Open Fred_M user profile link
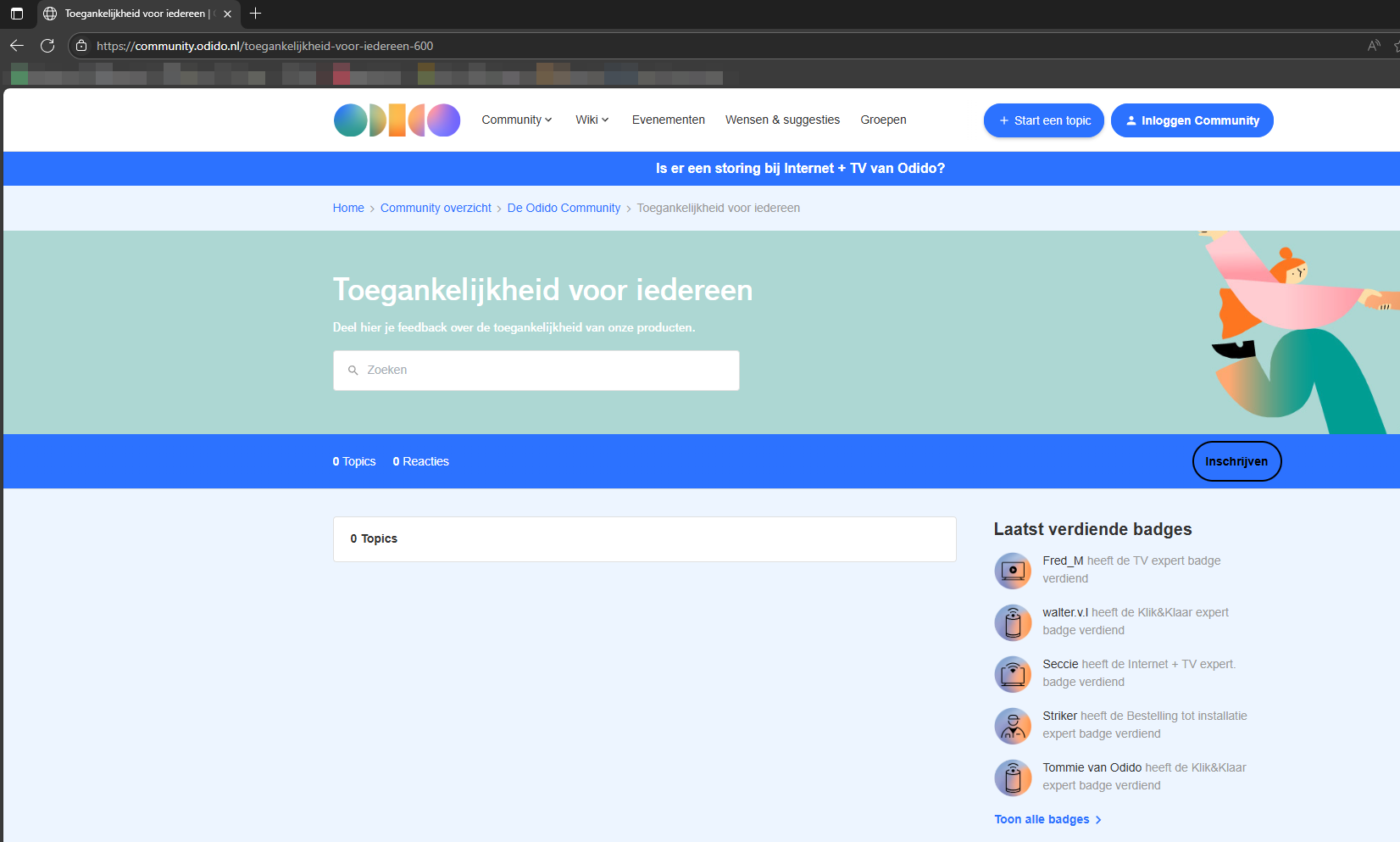 point(1063,560)
